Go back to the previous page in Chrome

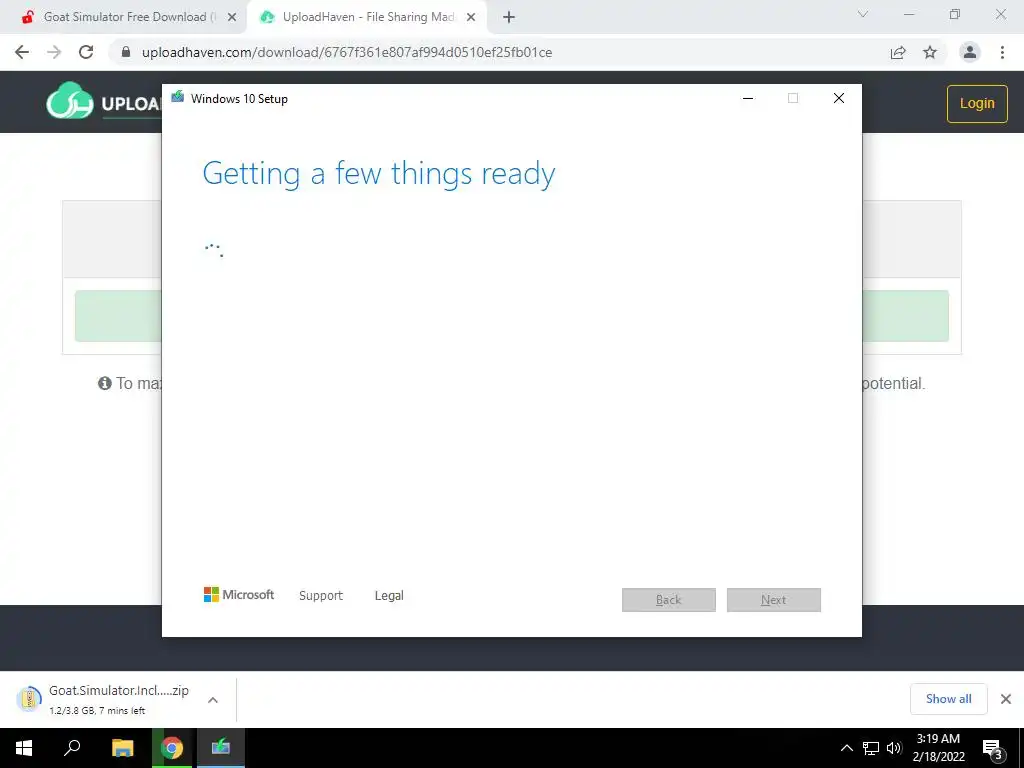[22, 52]
